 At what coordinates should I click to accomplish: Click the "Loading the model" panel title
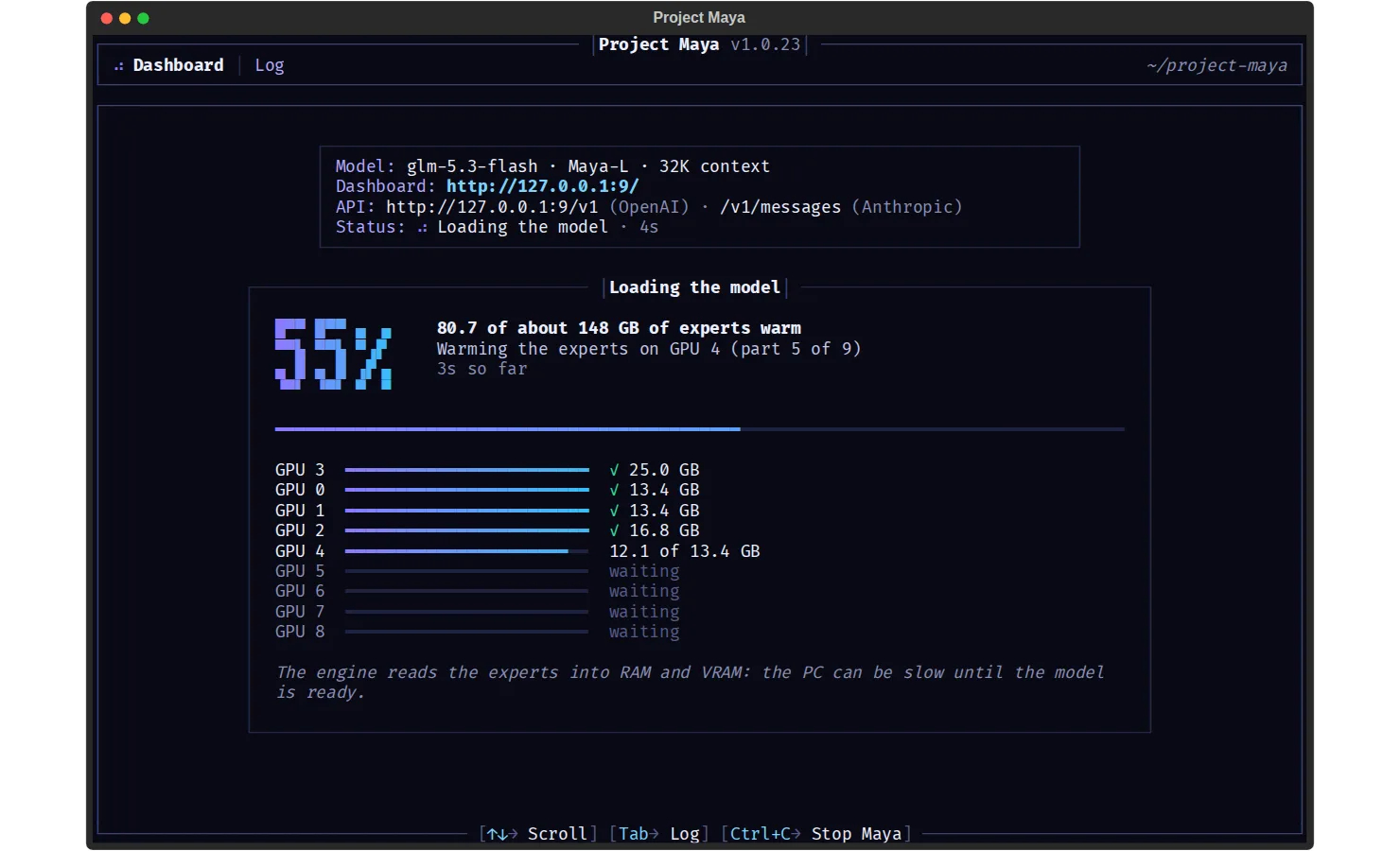click(x=694, y=287)
